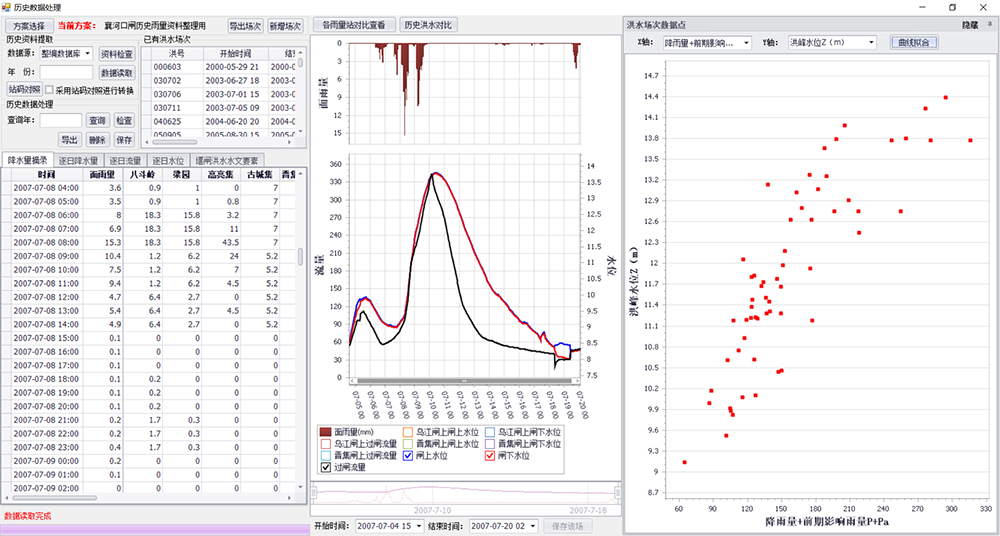Click the 曲线拟合 button
The height and width of the screenshot is (536, 1000).
914,43
